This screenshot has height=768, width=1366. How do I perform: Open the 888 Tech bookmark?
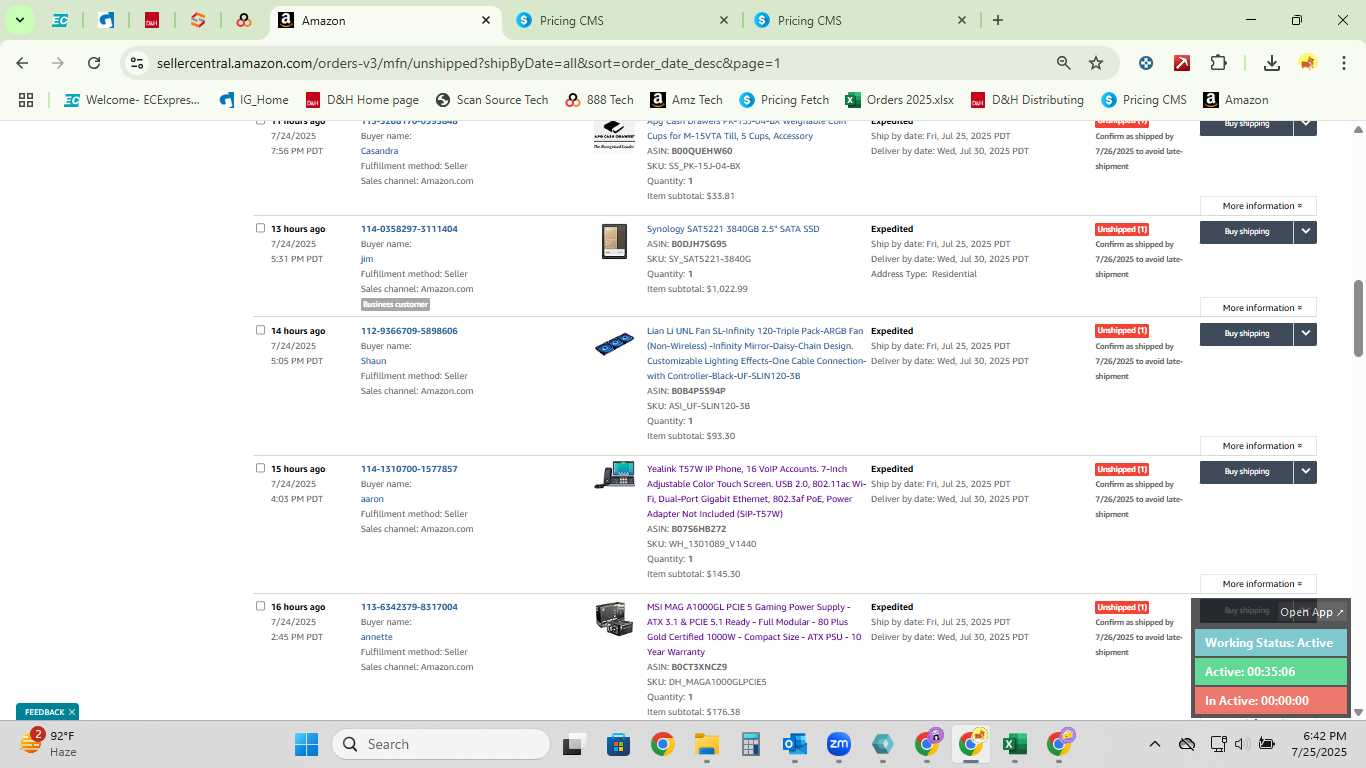tap(599, 100)
